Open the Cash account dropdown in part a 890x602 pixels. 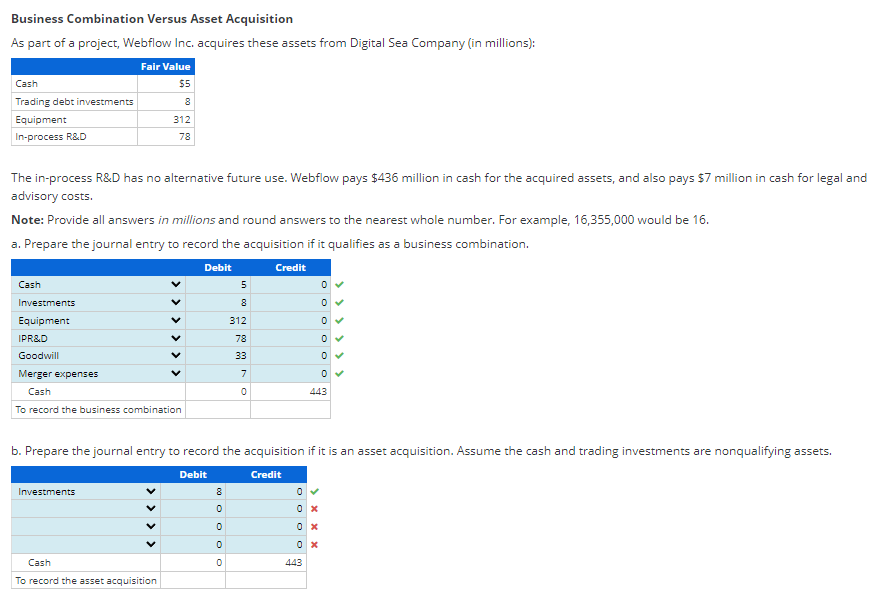98,284
